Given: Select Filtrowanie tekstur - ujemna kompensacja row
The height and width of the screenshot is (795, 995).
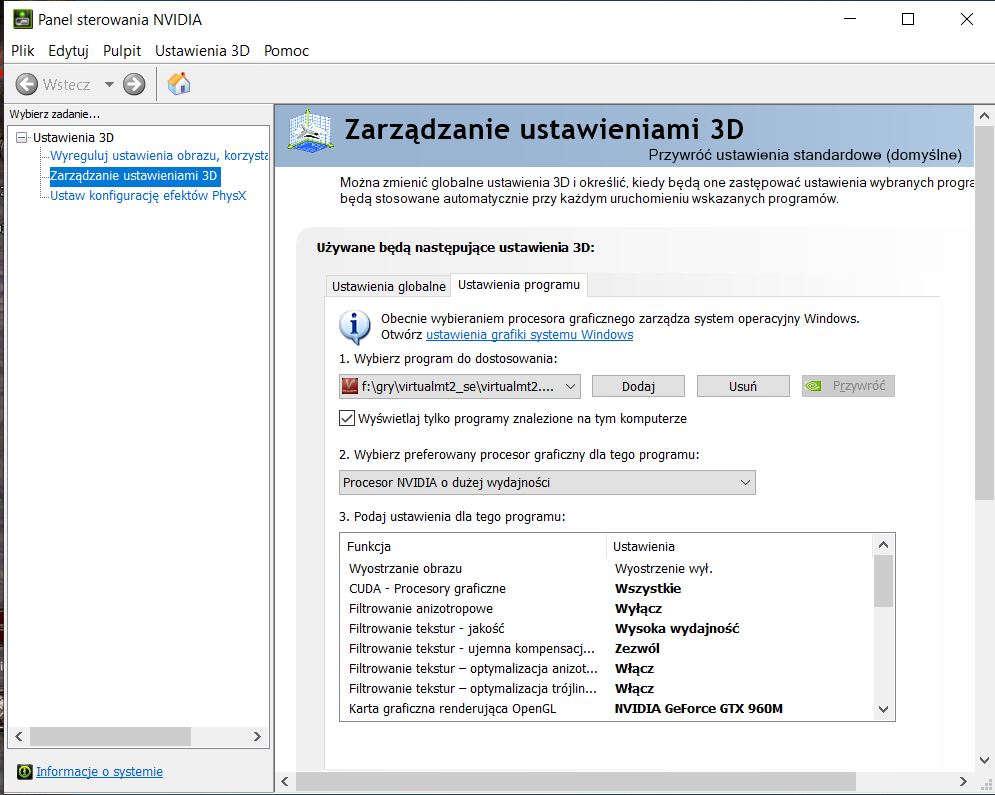Looking at the screenshot, I should click(607, 648).
